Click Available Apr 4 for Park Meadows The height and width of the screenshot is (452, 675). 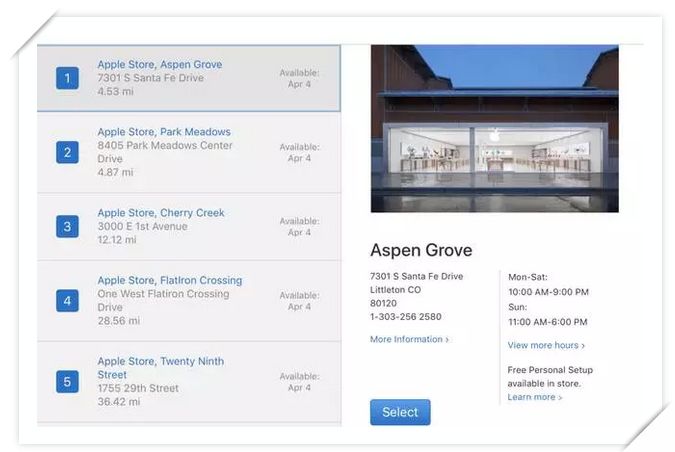pyautogui.click(x=299, y=152)
